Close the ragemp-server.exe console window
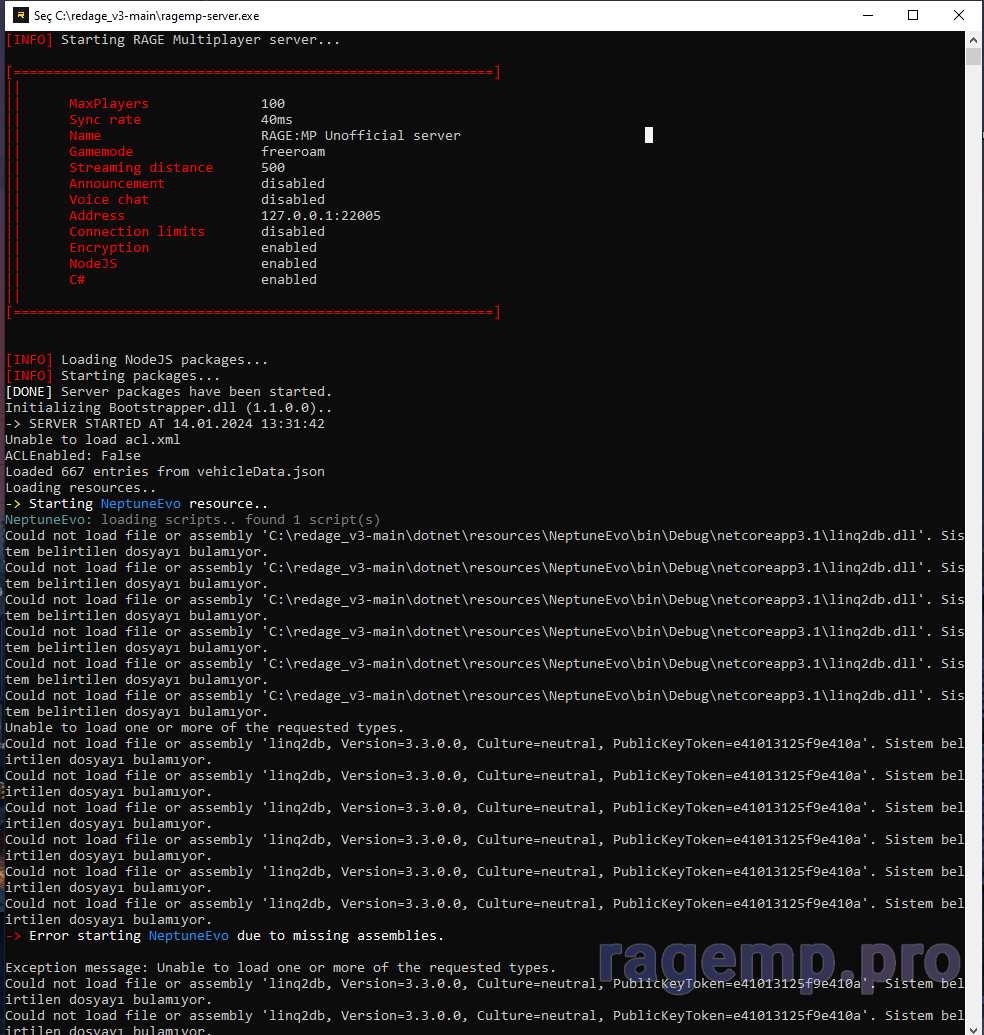Screen dimensions: 984x1035 coord(958,15)
